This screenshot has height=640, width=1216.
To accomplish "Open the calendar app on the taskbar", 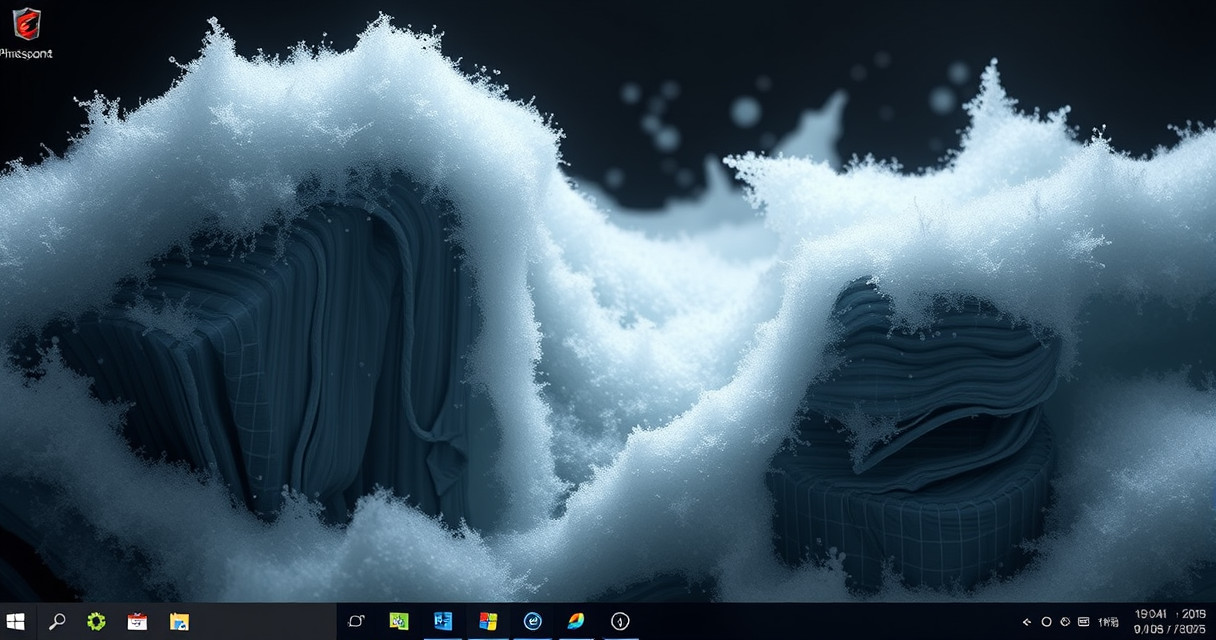I will pos(137,621).
